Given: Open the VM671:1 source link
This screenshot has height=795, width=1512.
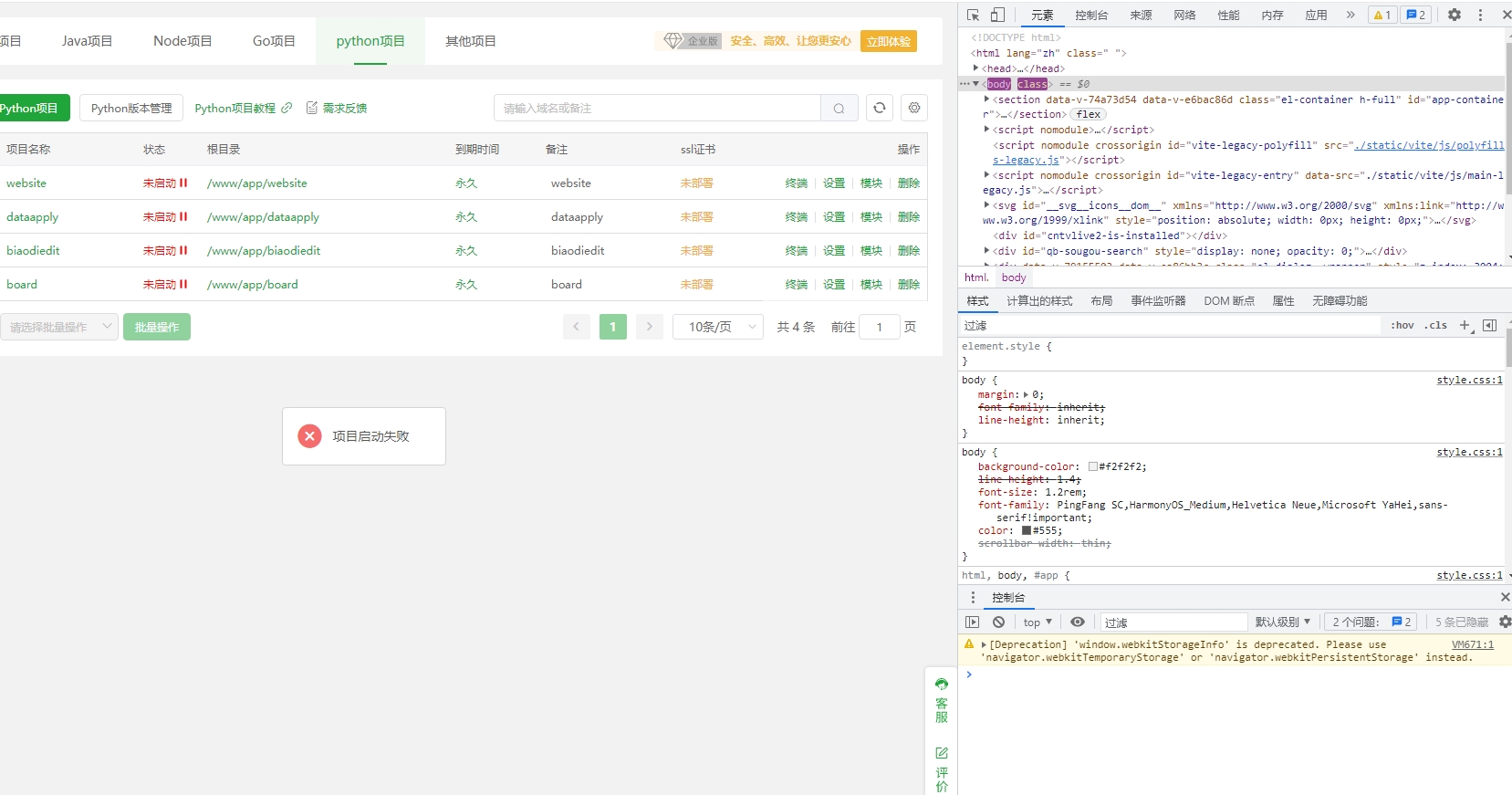Looking at the screenshot, I should click(x=1473, y=644).
